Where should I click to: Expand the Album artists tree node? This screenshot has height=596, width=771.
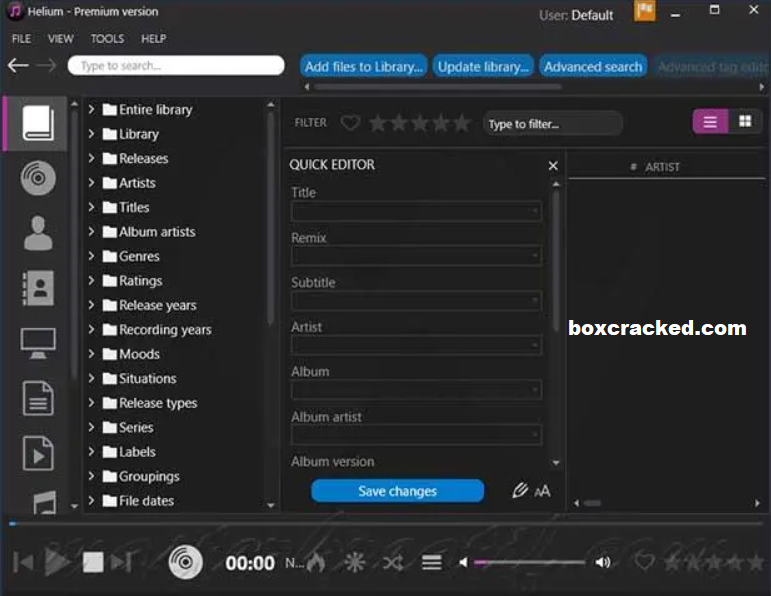[91, 232]
